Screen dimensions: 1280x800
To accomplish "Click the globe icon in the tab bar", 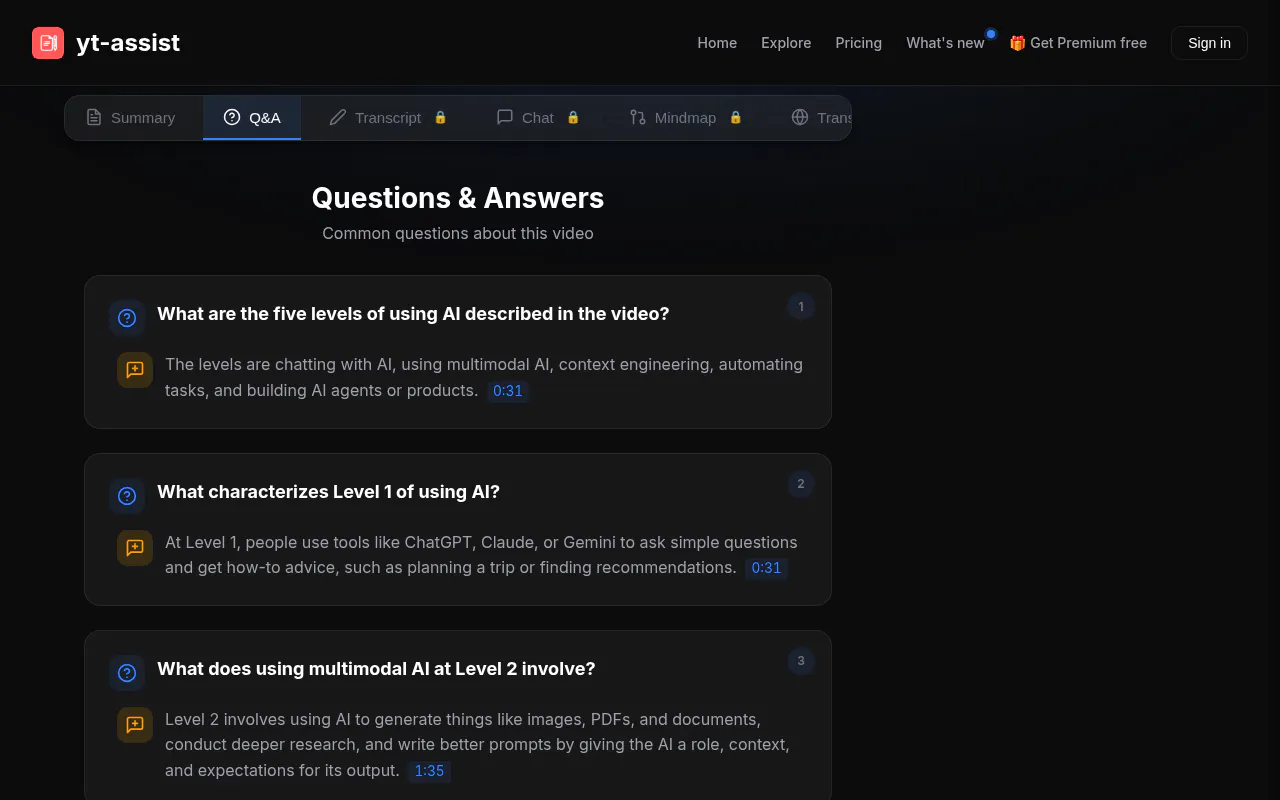I will pos(800,117).
